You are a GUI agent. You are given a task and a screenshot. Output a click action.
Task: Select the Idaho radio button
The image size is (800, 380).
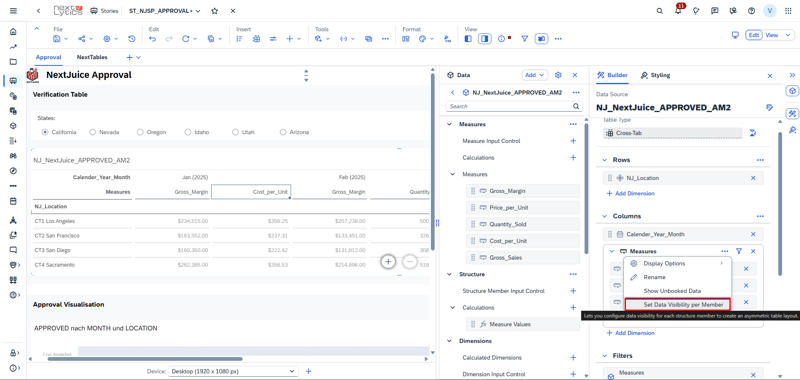click(x=188, y=132)
